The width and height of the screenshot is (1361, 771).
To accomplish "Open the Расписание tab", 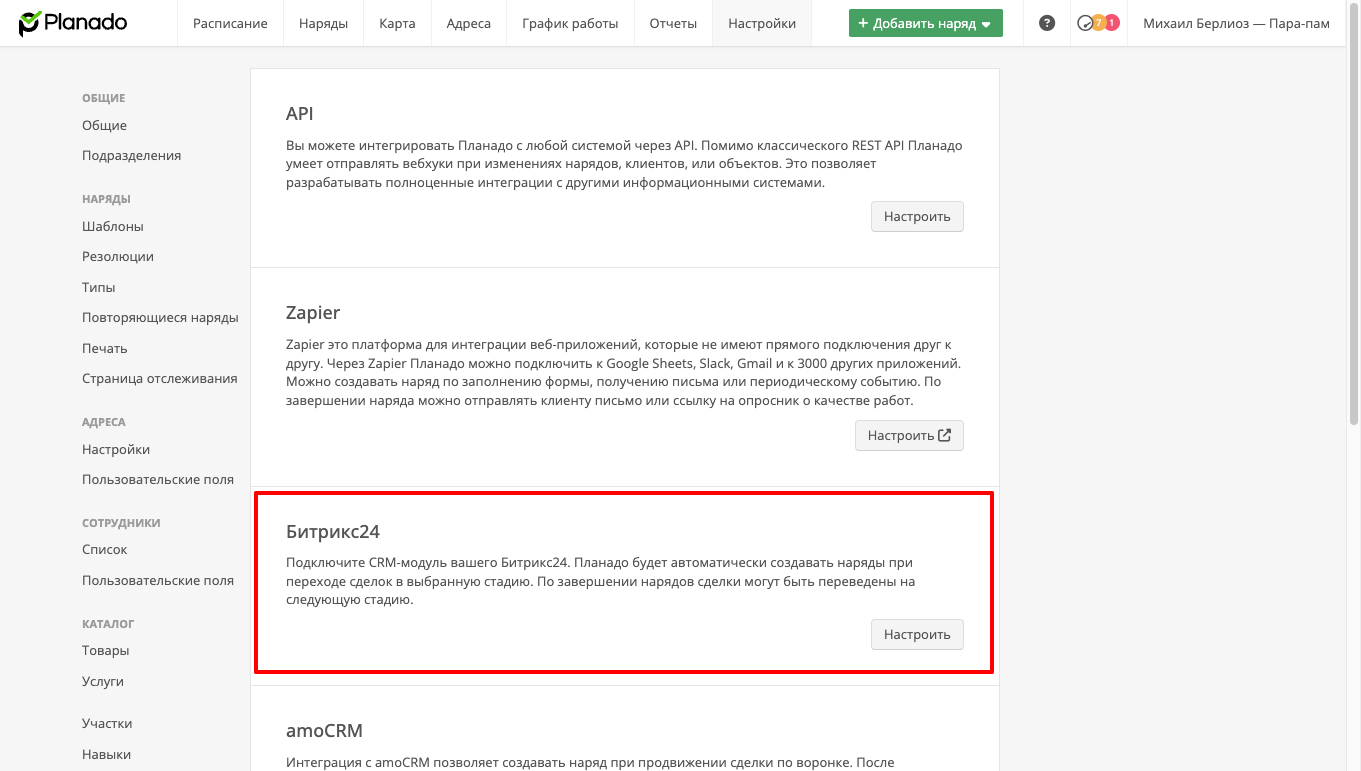I will tap(230, 23).
